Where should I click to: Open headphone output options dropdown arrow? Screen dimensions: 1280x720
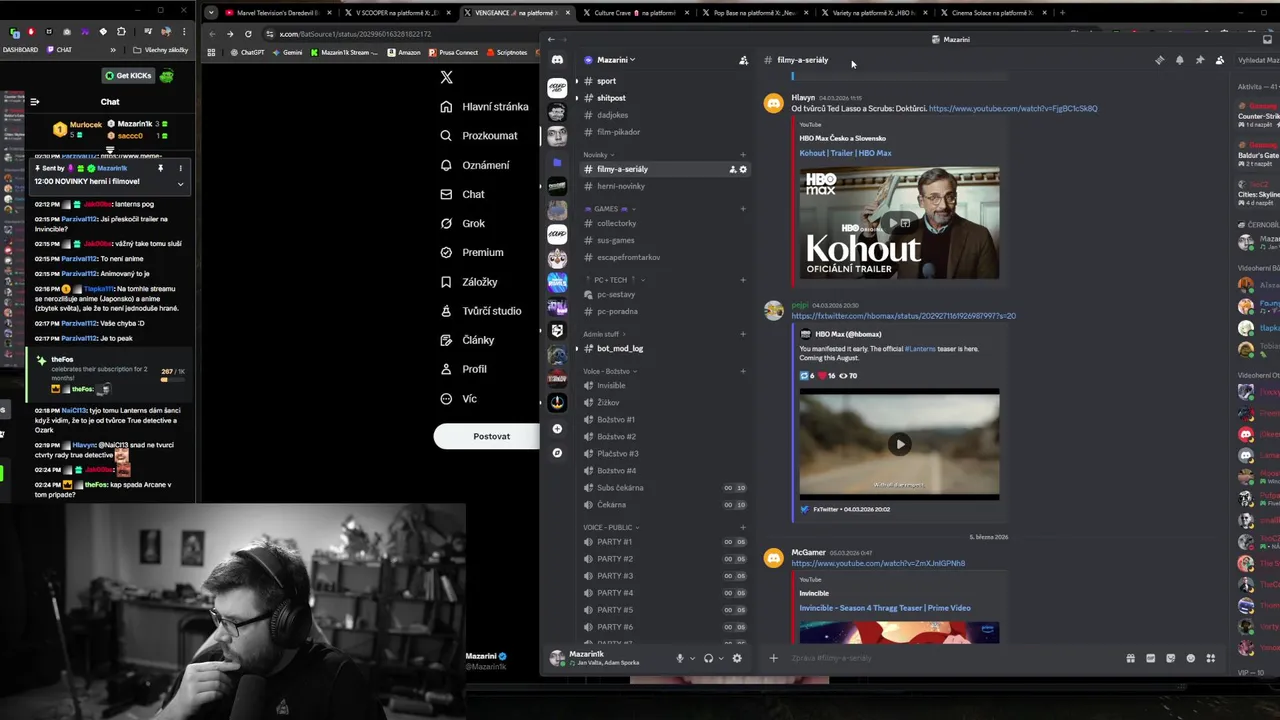[x=720, y=658]
